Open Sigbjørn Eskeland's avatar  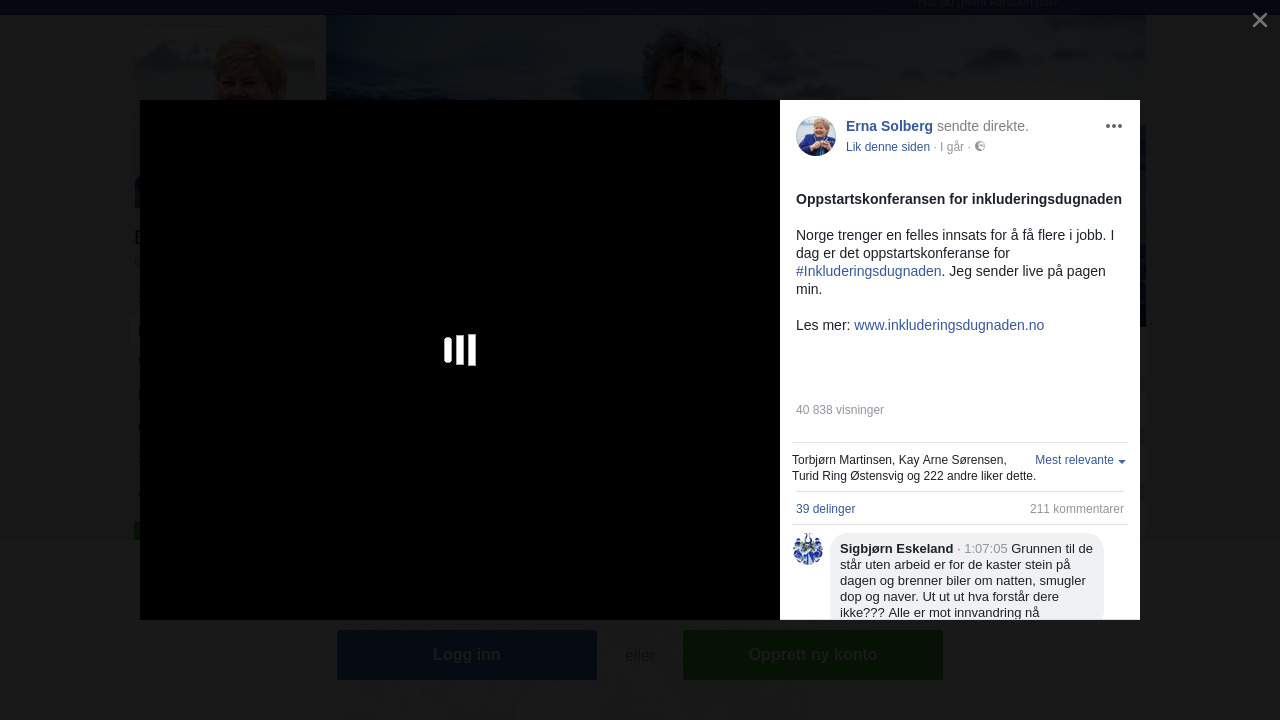pyautogui.click(x=808, y=549)
